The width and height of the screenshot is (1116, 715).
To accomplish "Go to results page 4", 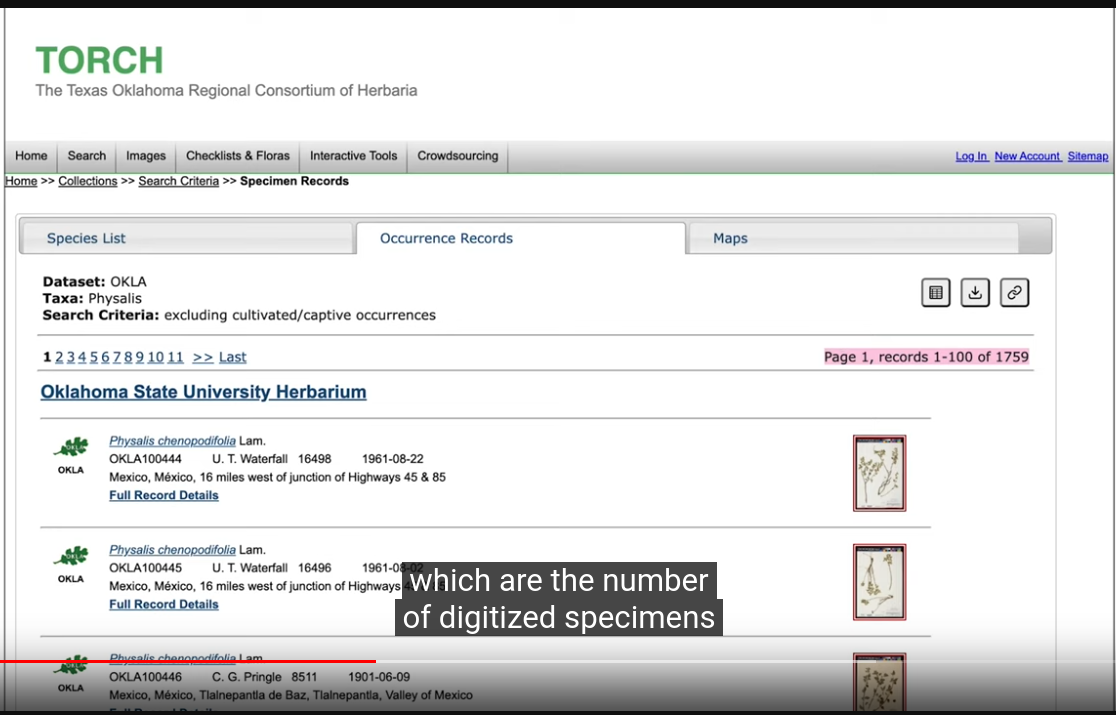I will click(82, 357).
